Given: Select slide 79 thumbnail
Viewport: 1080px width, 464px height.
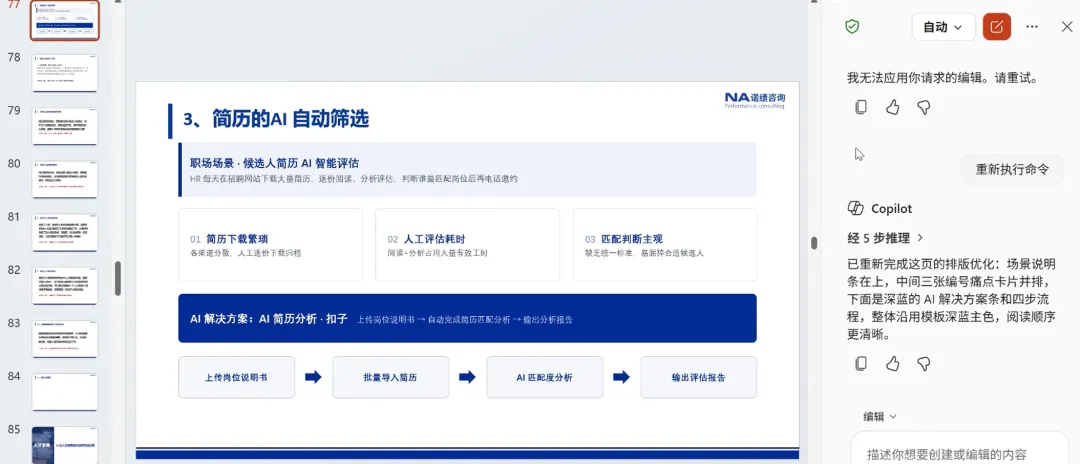Looking at the screenshot, I should point(65,125).
